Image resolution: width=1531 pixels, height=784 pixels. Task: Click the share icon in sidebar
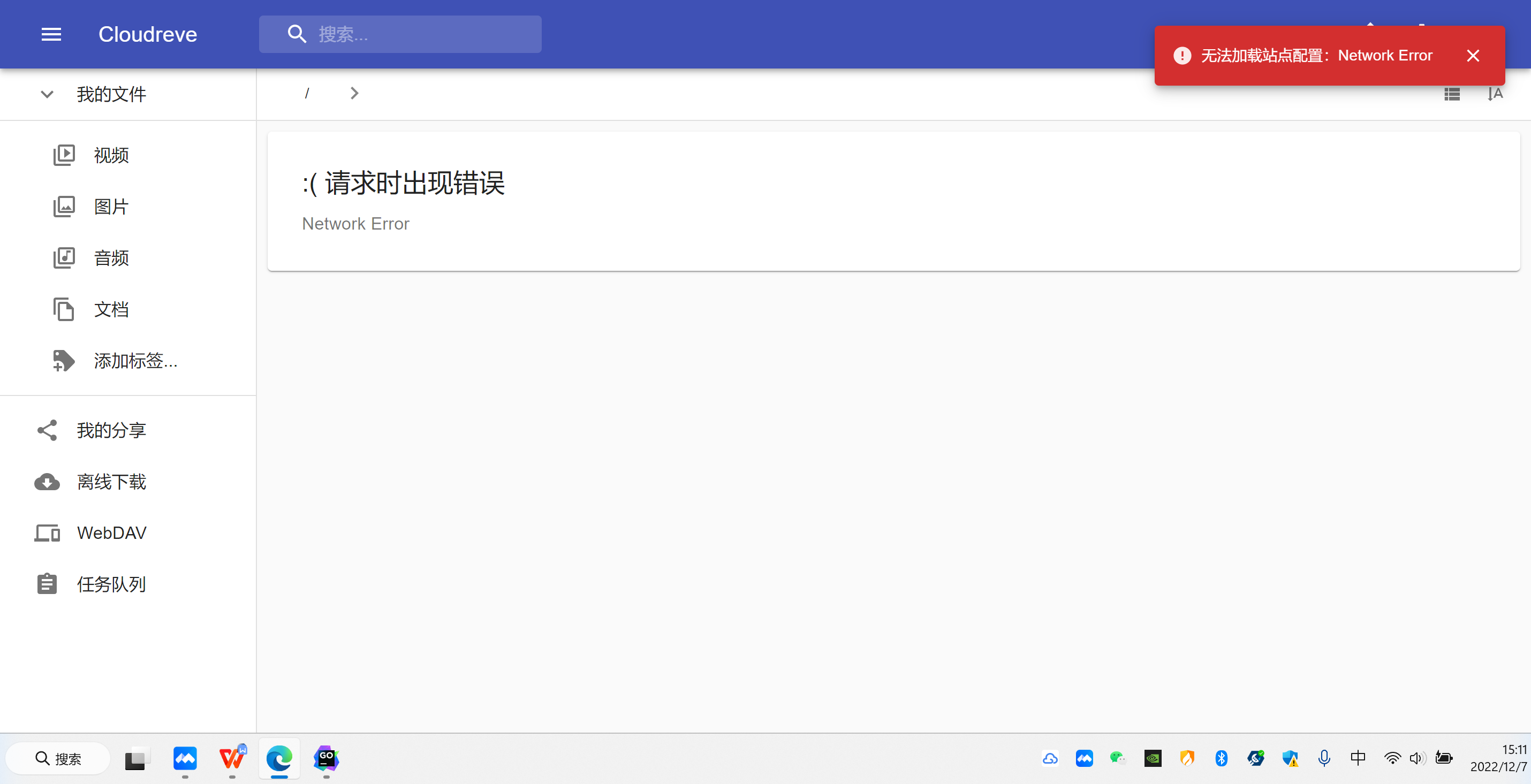click(x=47, y=430)
